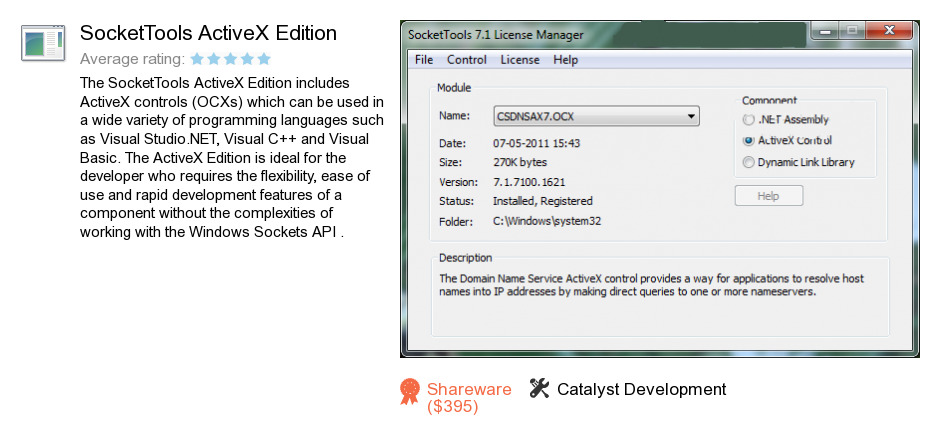Viewport: 940px width, 442px height.
Task: Minimize the License Manager window
Action: (825, 31)
